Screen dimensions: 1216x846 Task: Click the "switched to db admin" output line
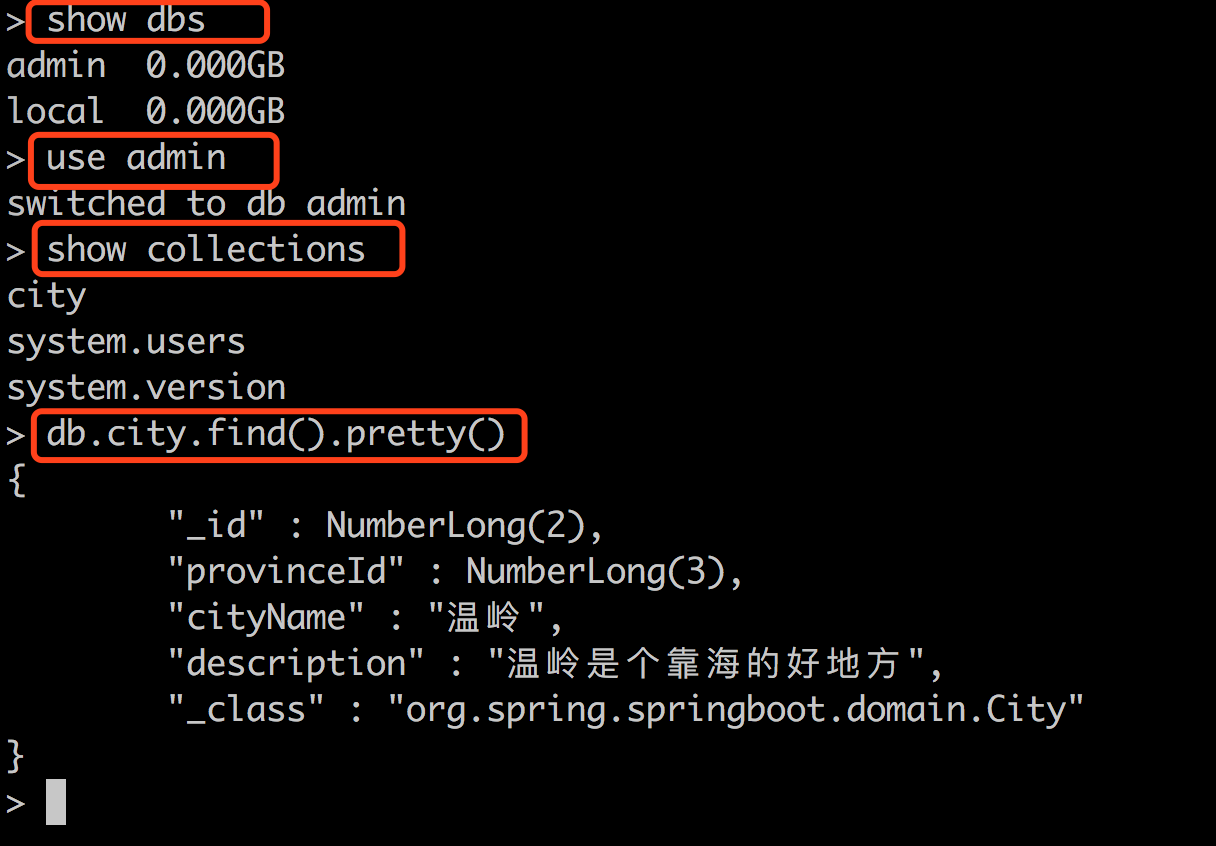206,204
